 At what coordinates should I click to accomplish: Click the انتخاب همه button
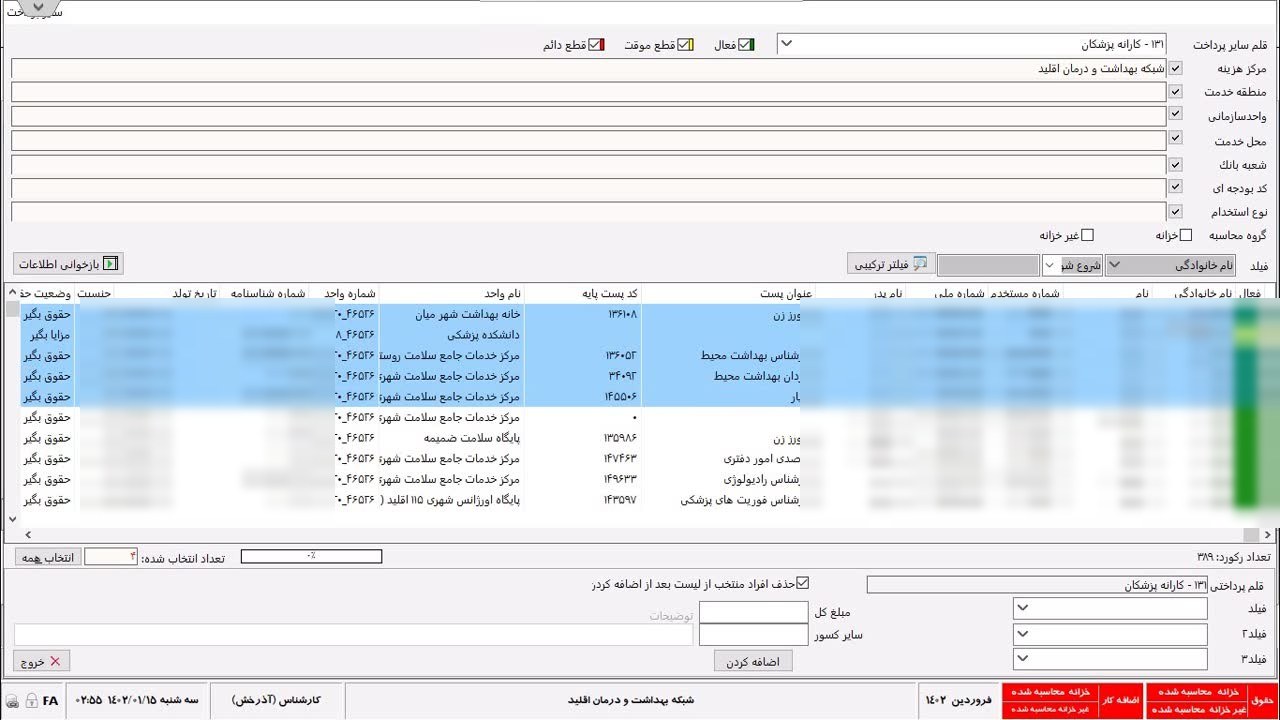click(48, 557)
